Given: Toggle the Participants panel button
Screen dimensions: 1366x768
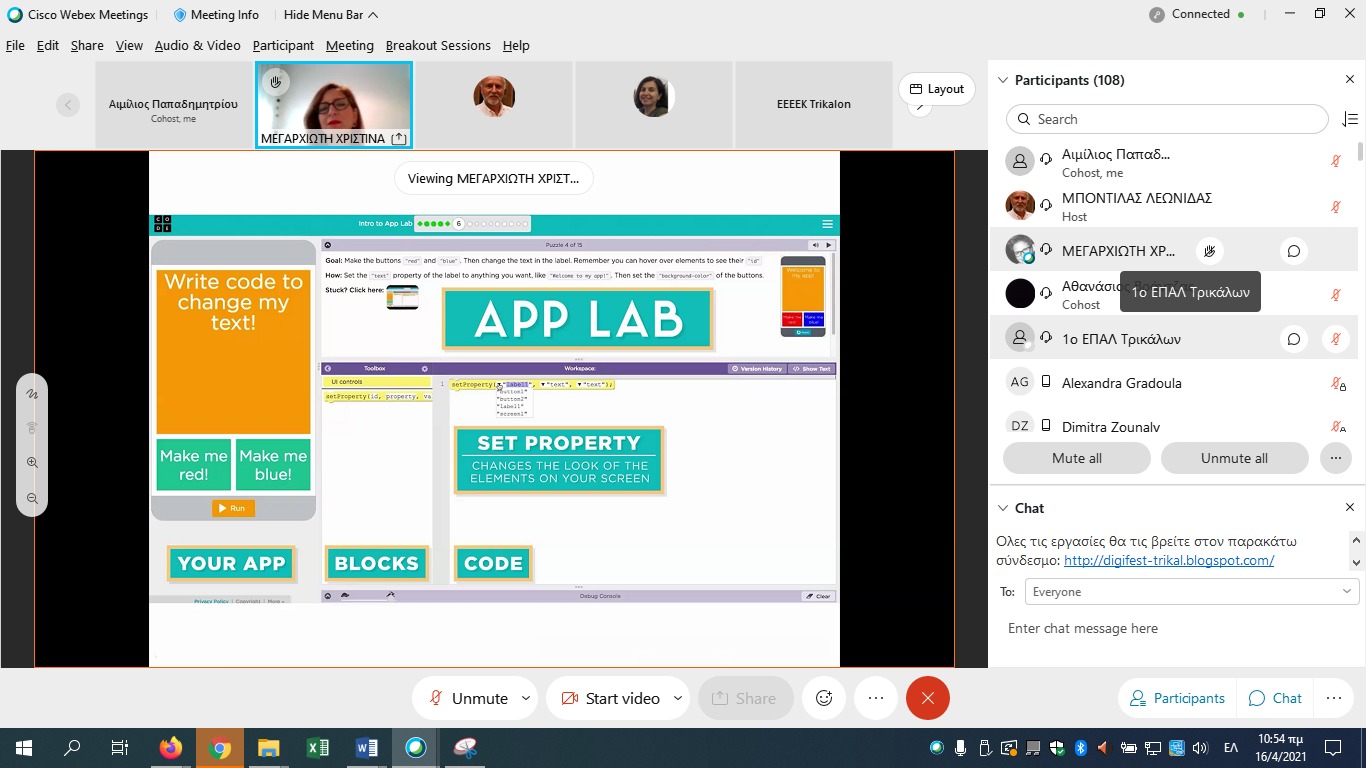Looking at the screenshot, I should click(1177, 698).
